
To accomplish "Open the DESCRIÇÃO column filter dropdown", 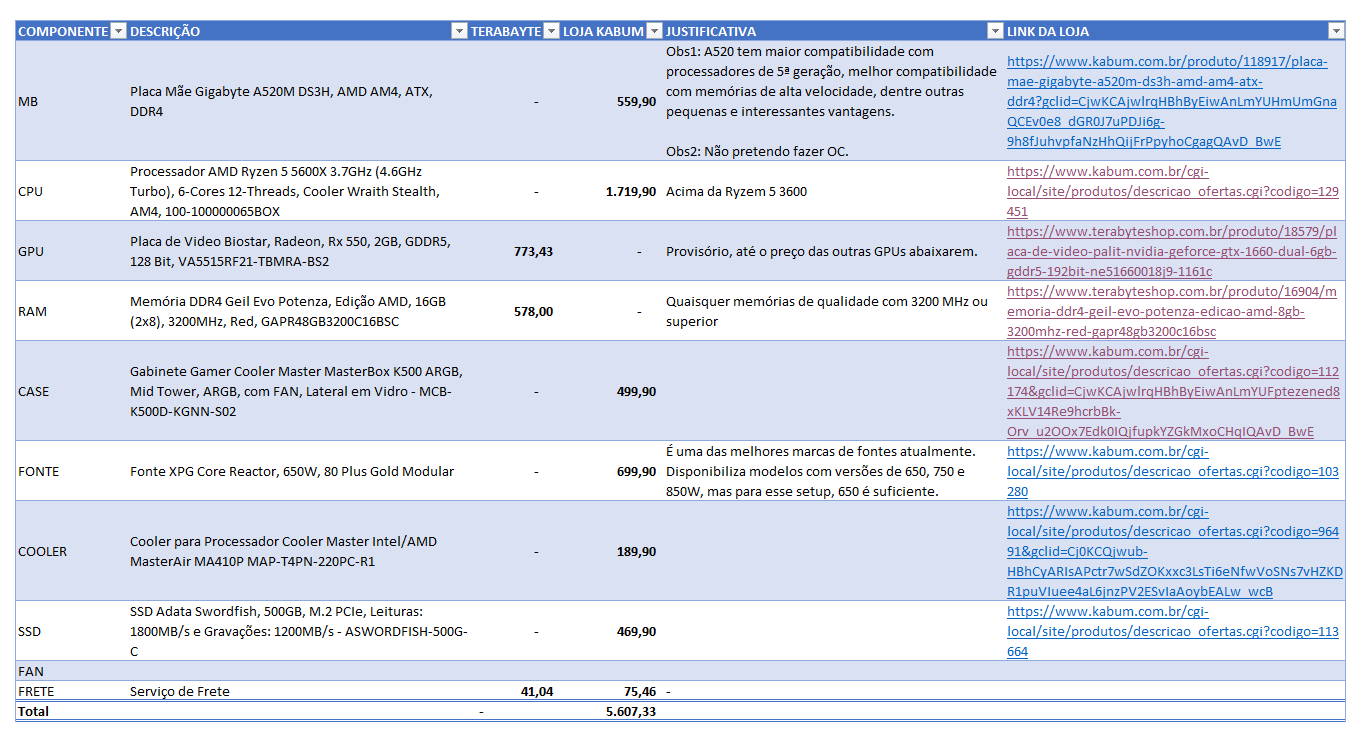I will pyautogui.click(x=459, y=31).
